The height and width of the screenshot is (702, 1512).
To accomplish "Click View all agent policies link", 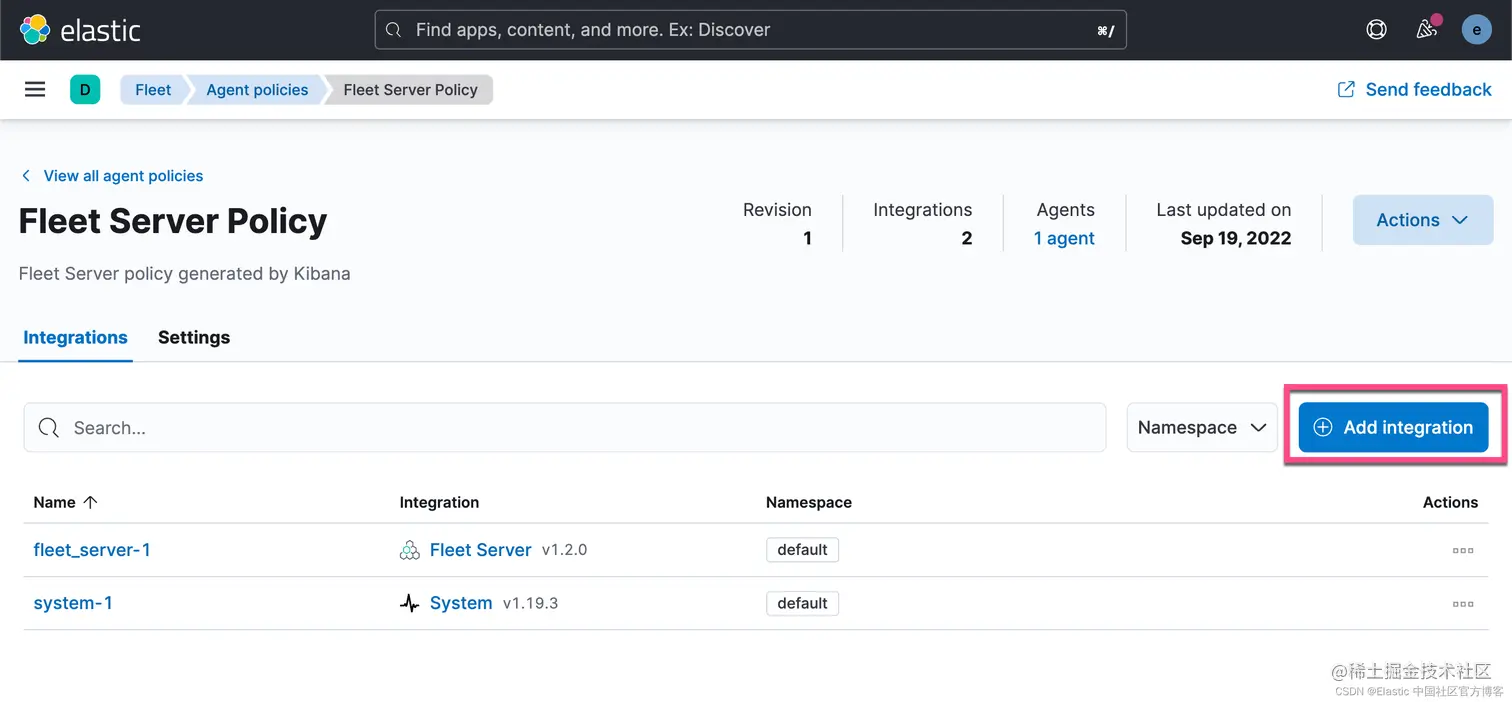I will (x=123, y=176).
